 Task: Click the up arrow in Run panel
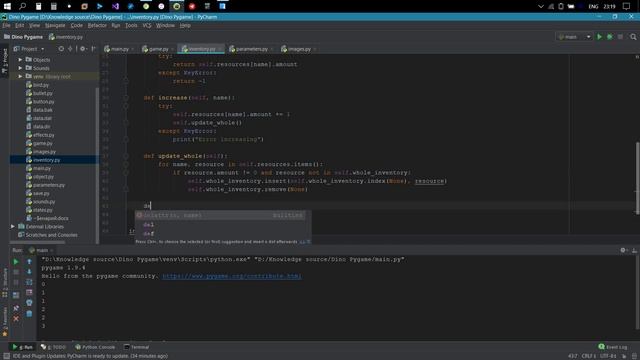(x=29, y=262)
